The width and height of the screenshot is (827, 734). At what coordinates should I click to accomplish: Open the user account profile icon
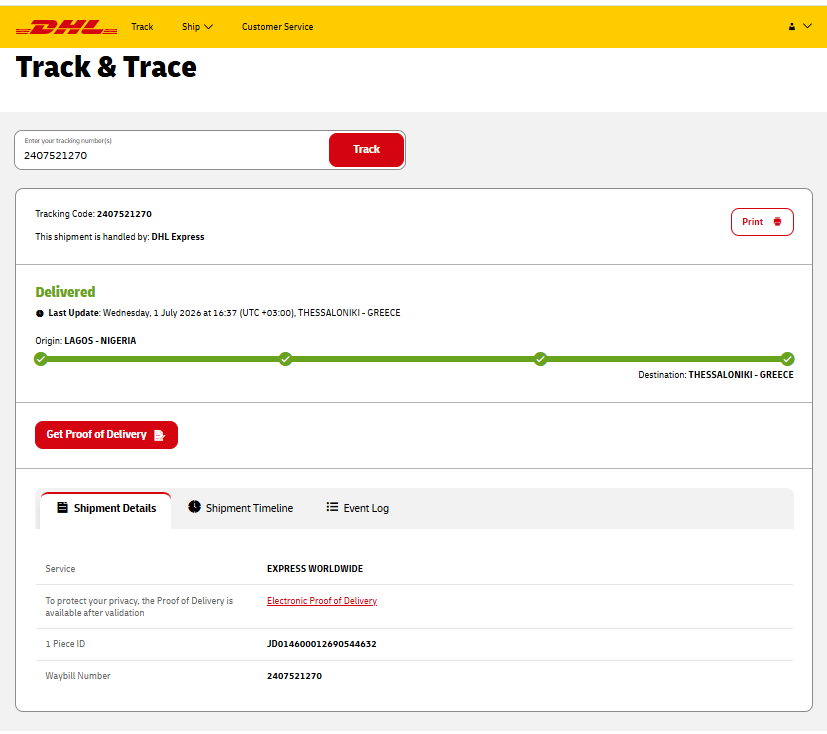(x=792, y=26)
